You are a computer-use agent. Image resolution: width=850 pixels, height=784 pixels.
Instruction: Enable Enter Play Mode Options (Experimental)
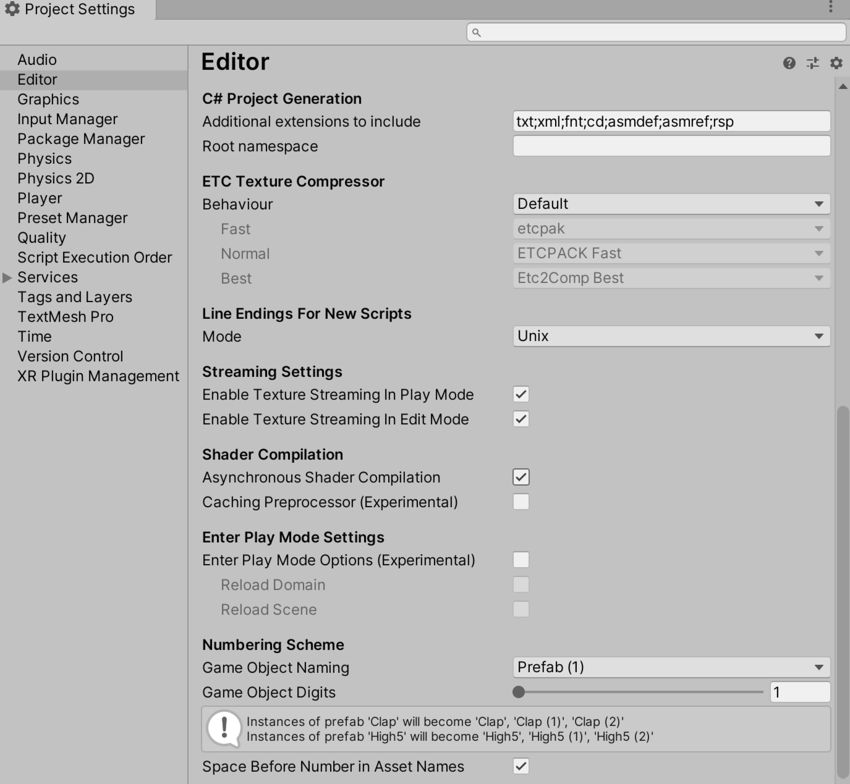pyautogui.click(x=521, y=560)
